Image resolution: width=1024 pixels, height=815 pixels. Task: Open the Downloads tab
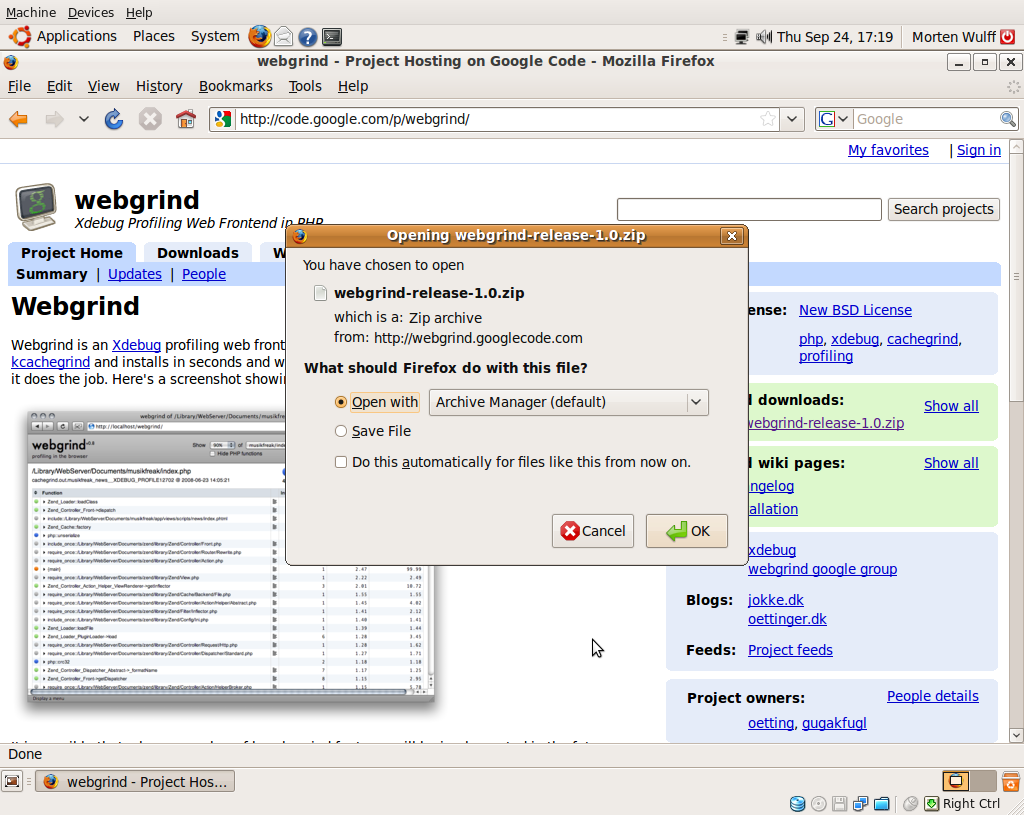coord(197,253)
